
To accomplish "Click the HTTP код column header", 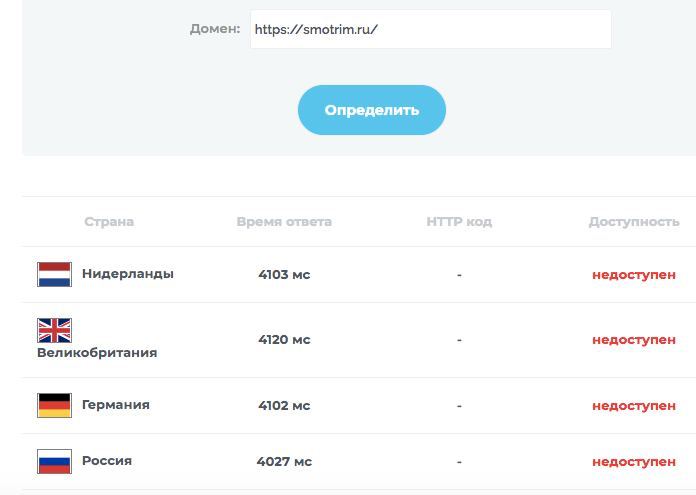I will click(459, 222).
